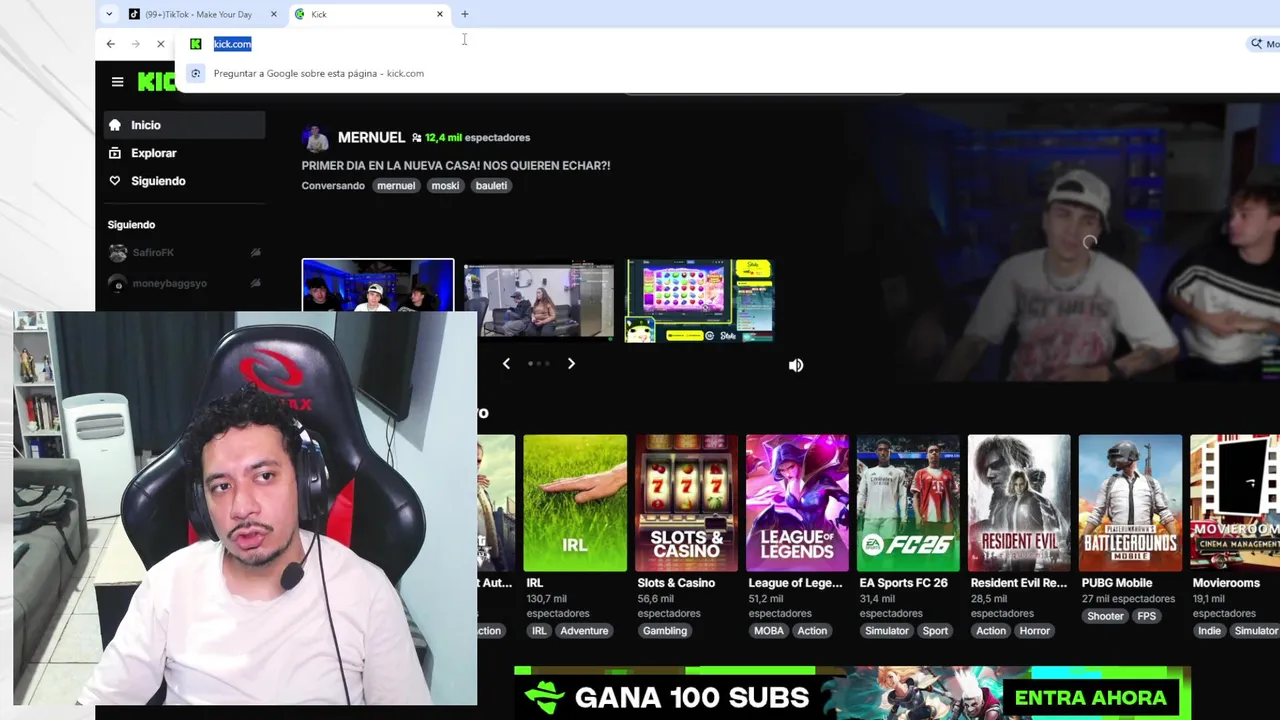Click moneybaggsyo's offline status icon
The image size is (1280, 720).
pyautogui.click(x=255, y=283)
